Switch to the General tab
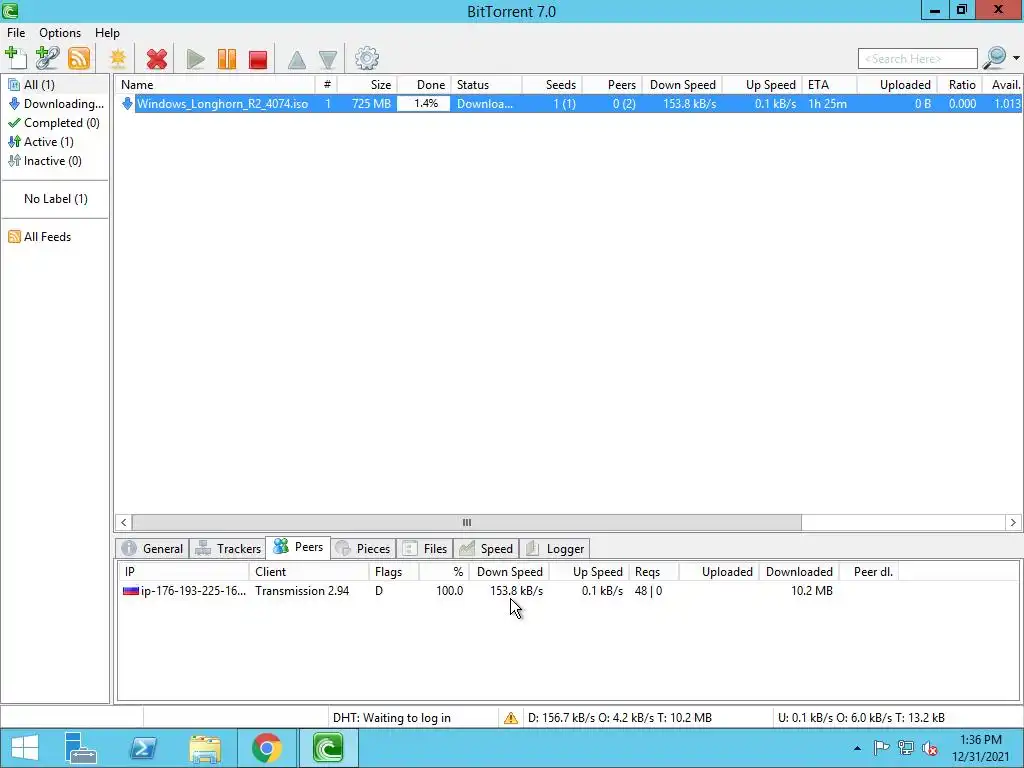The width and height of the screenshot is (1024, 768). (x=153, y=549)
